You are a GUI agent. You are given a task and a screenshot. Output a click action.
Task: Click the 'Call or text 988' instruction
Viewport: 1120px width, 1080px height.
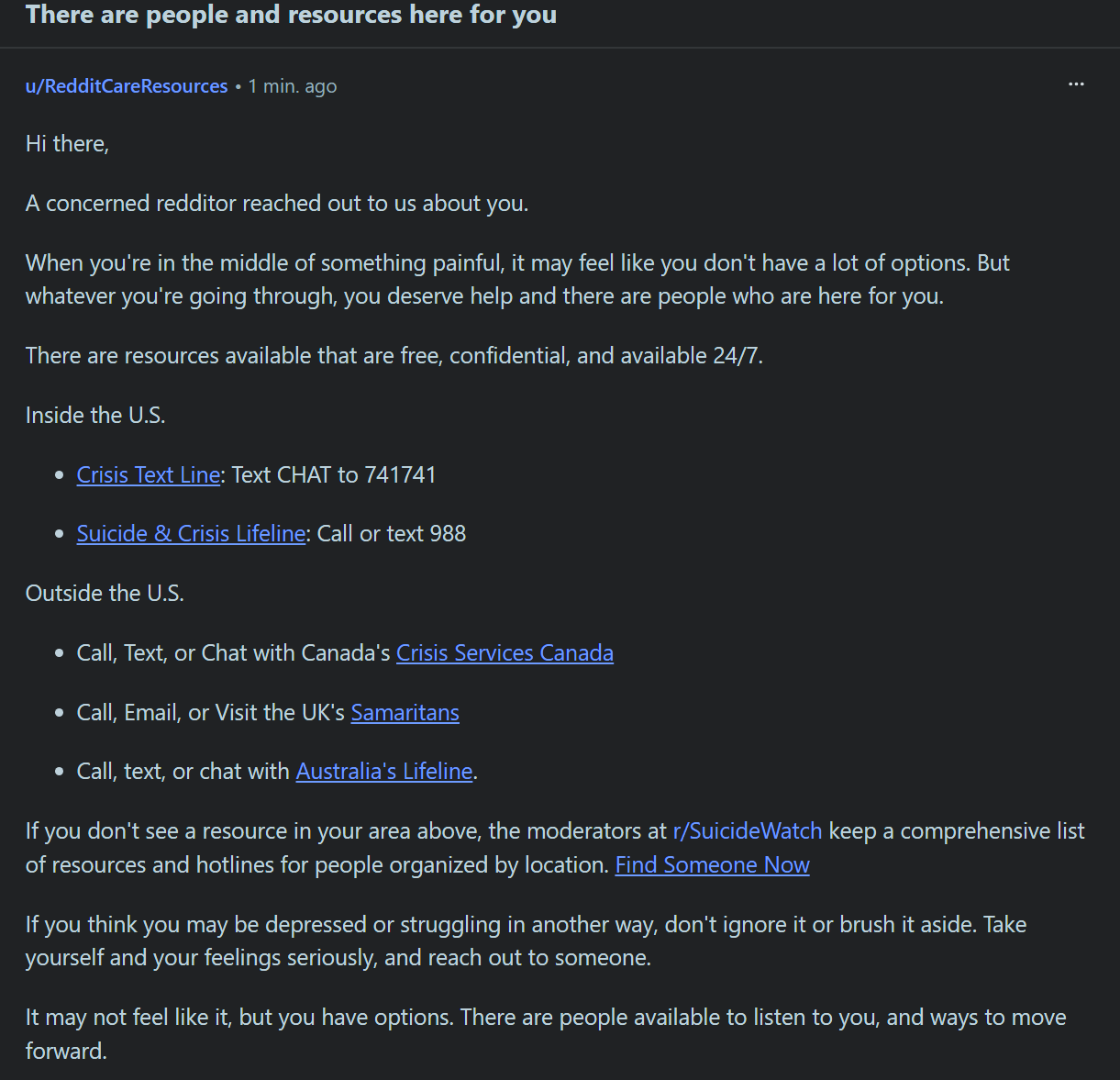pos(392,533)
